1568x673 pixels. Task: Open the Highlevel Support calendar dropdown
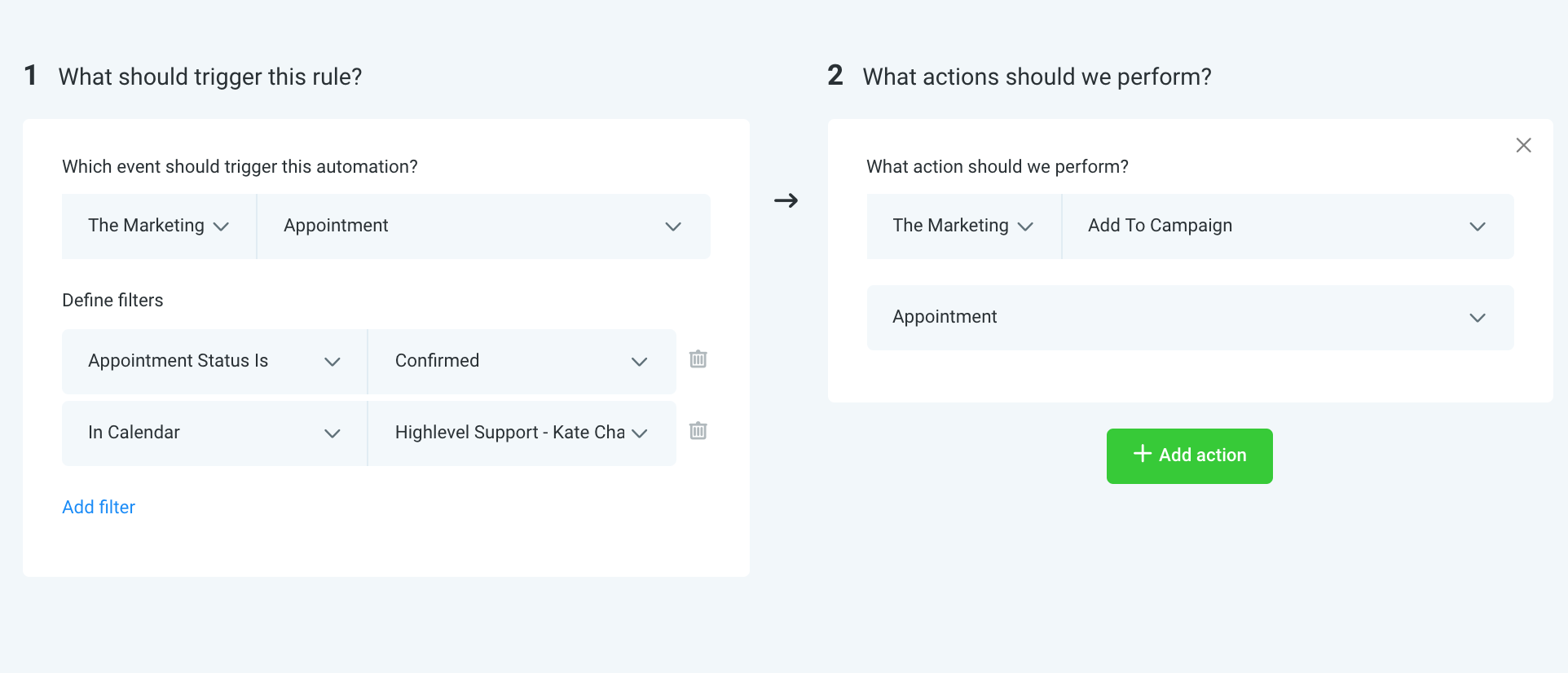coord(522,433)
